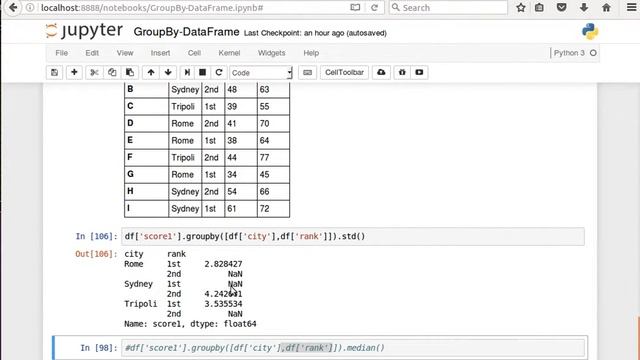Image resolution: width=640 pixels, height=360 pixels.
Task: Click the CellToolbar button
Action: tap(344, 72)
